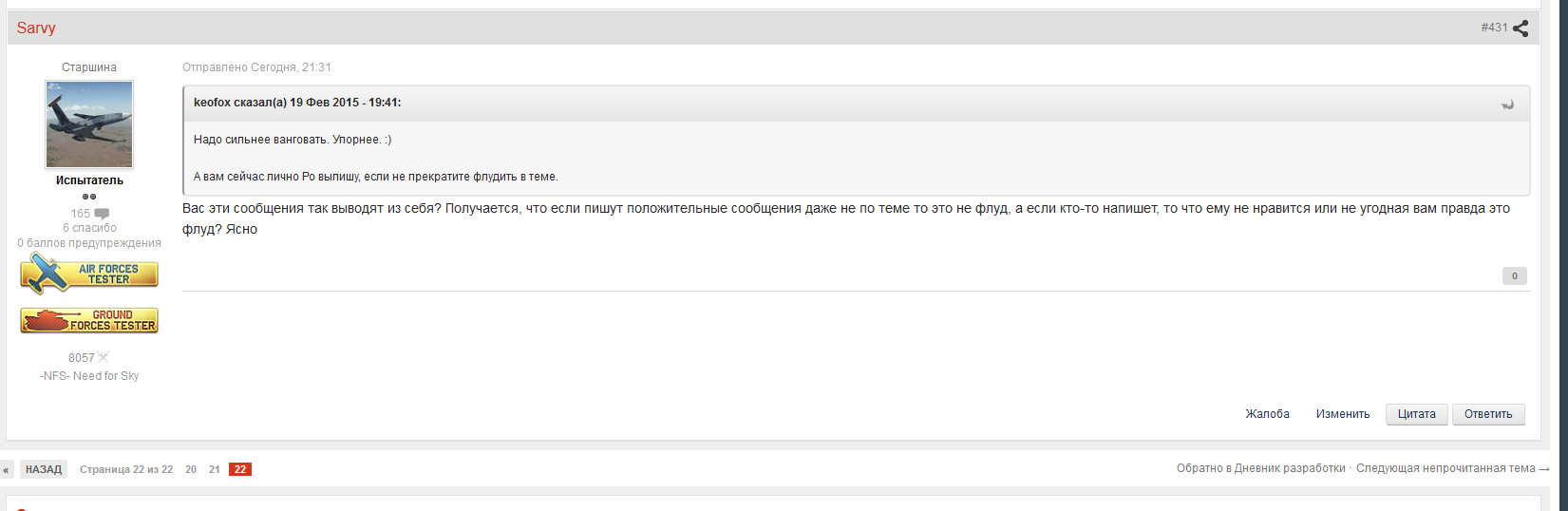Viewport: 1568px width, 511px height.
Task: Click the Ground Forces Tester badge
Action: click(89, 320)
